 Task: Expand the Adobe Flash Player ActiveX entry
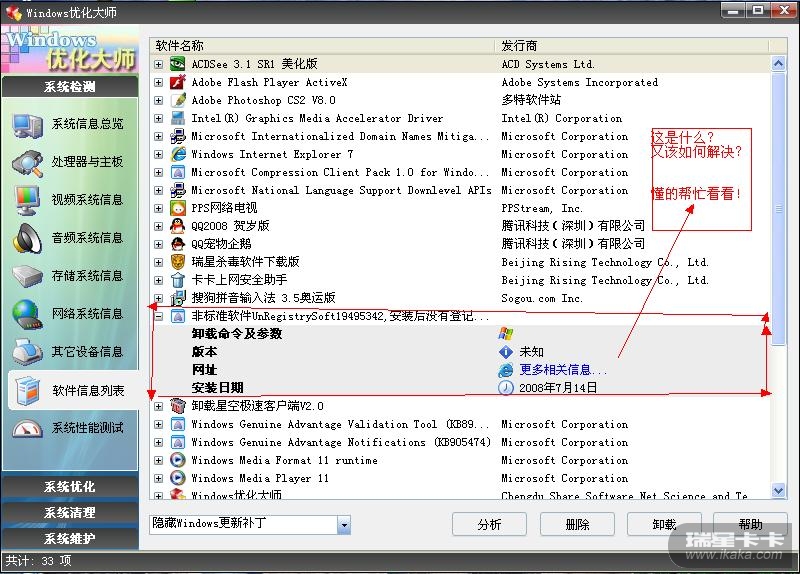point(159,82)
